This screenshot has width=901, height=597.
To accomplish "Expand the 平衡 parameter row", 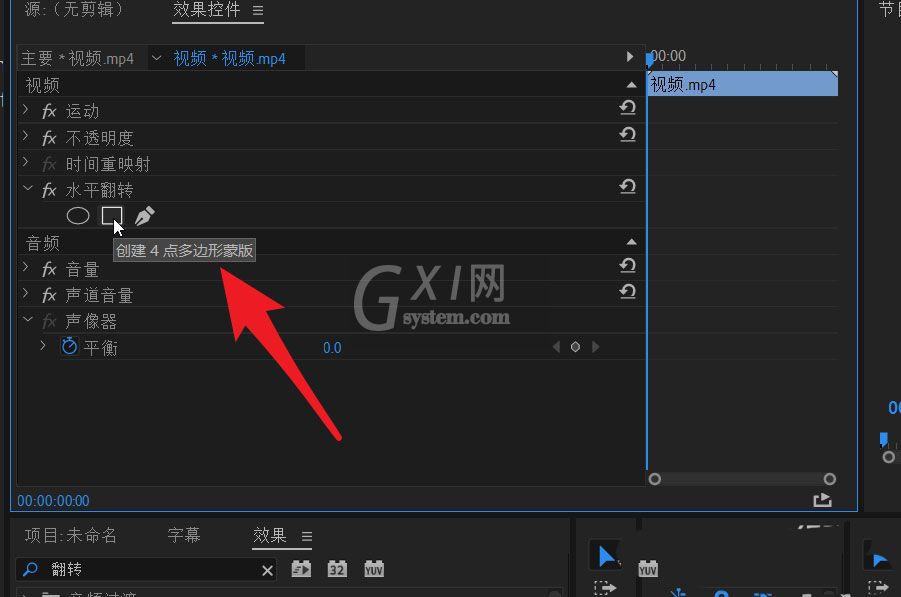I will point(43,345).
